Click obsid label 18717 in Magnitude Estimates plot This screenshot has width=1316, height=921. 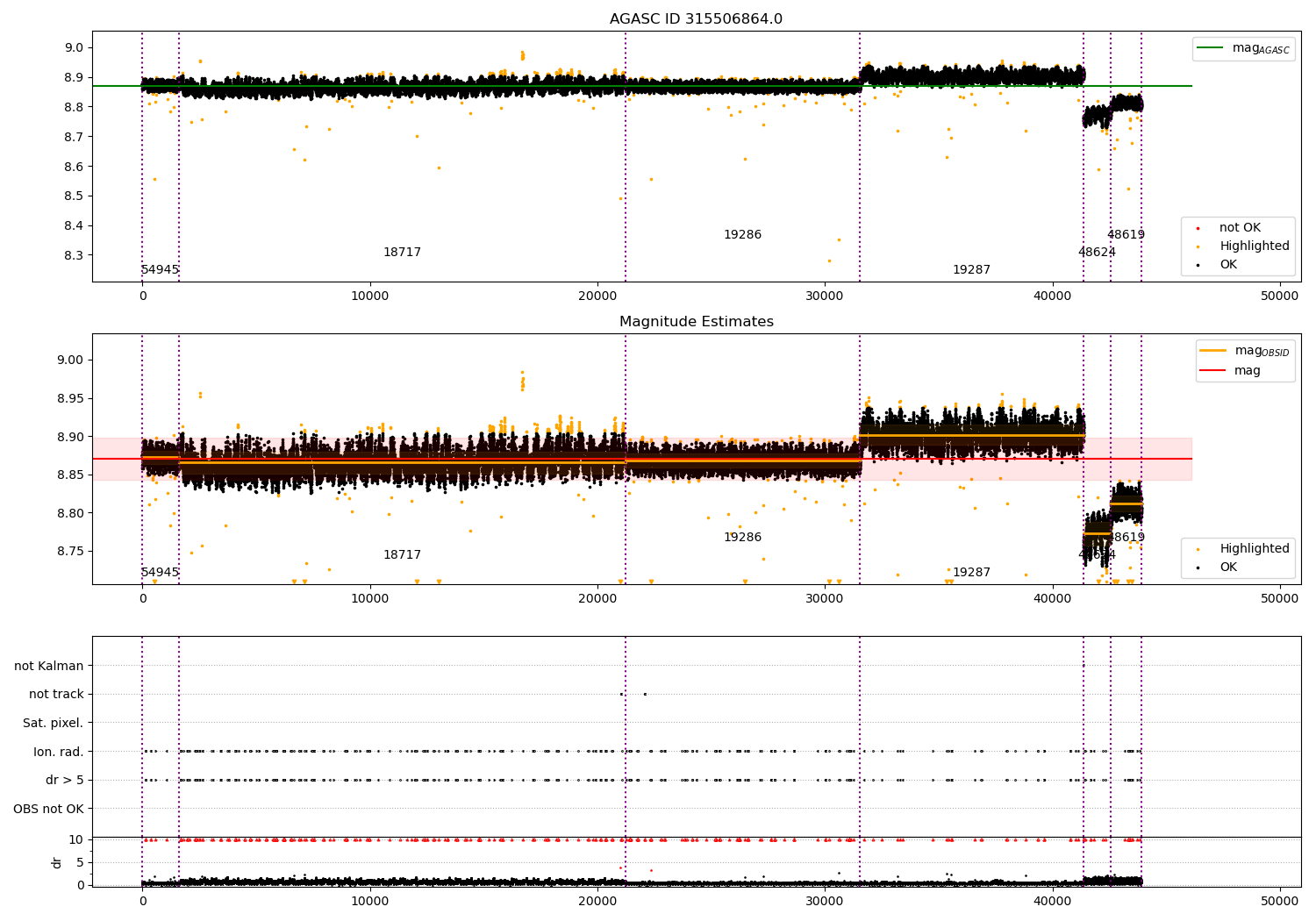click(402, 555)
